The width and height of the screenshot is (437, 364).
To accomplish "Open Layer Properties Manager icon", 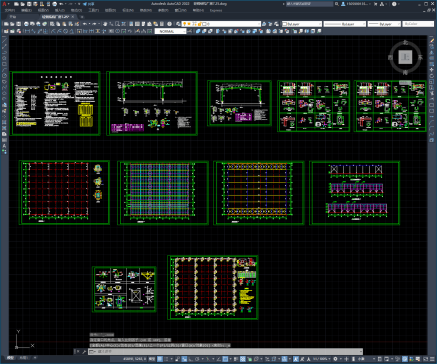I will [x=178, y=24].
